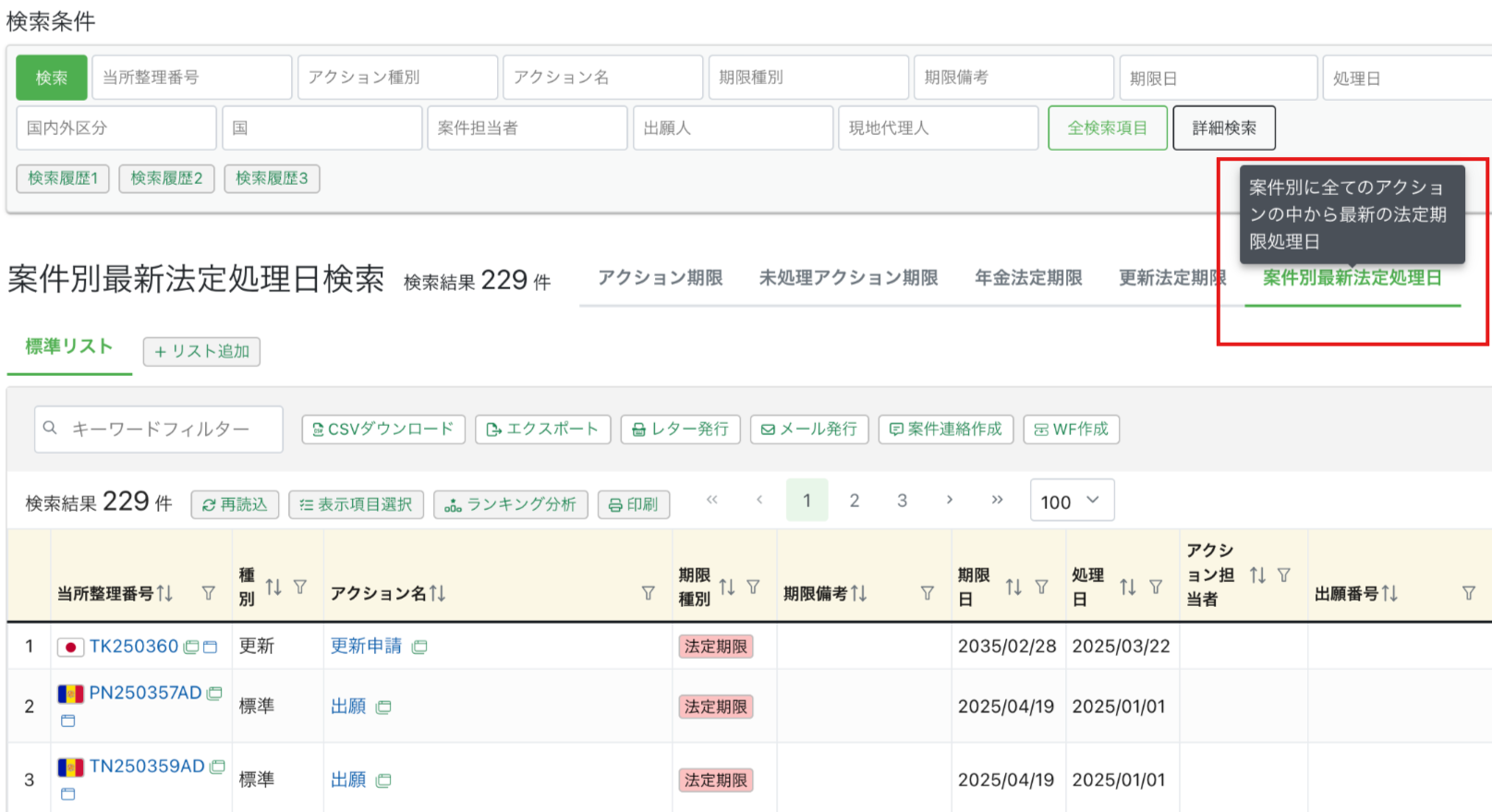Open window icon next to 更新申請
The height and width of the screenshot is (812, 1492).
(419, 647)
